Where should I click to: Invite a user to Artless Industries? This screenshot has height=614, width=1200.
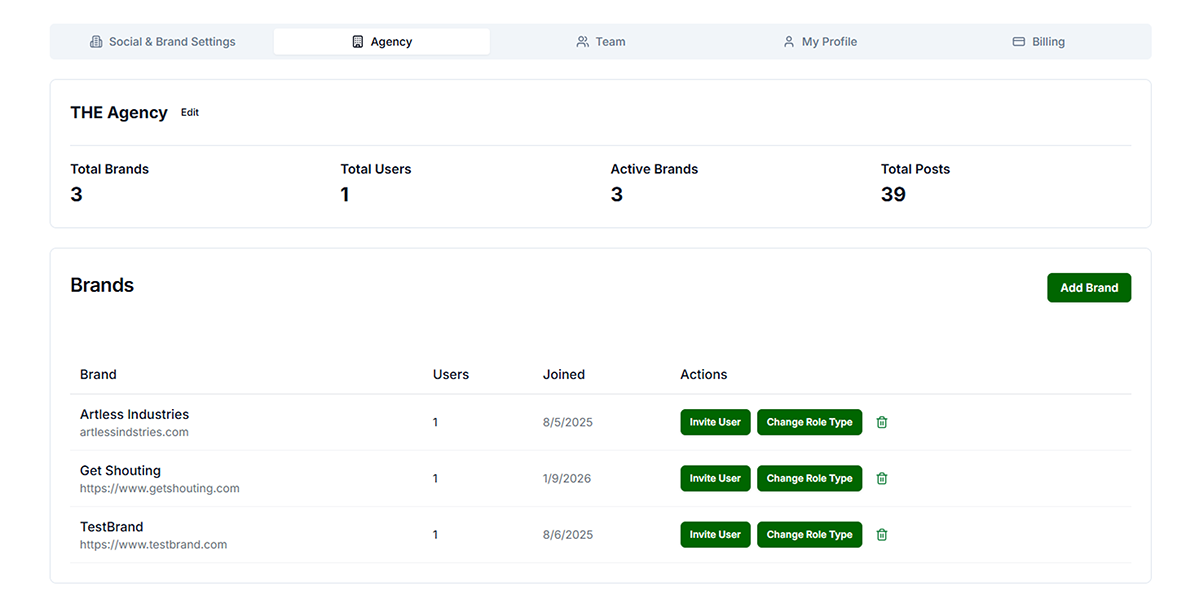[x=715, y=422]
